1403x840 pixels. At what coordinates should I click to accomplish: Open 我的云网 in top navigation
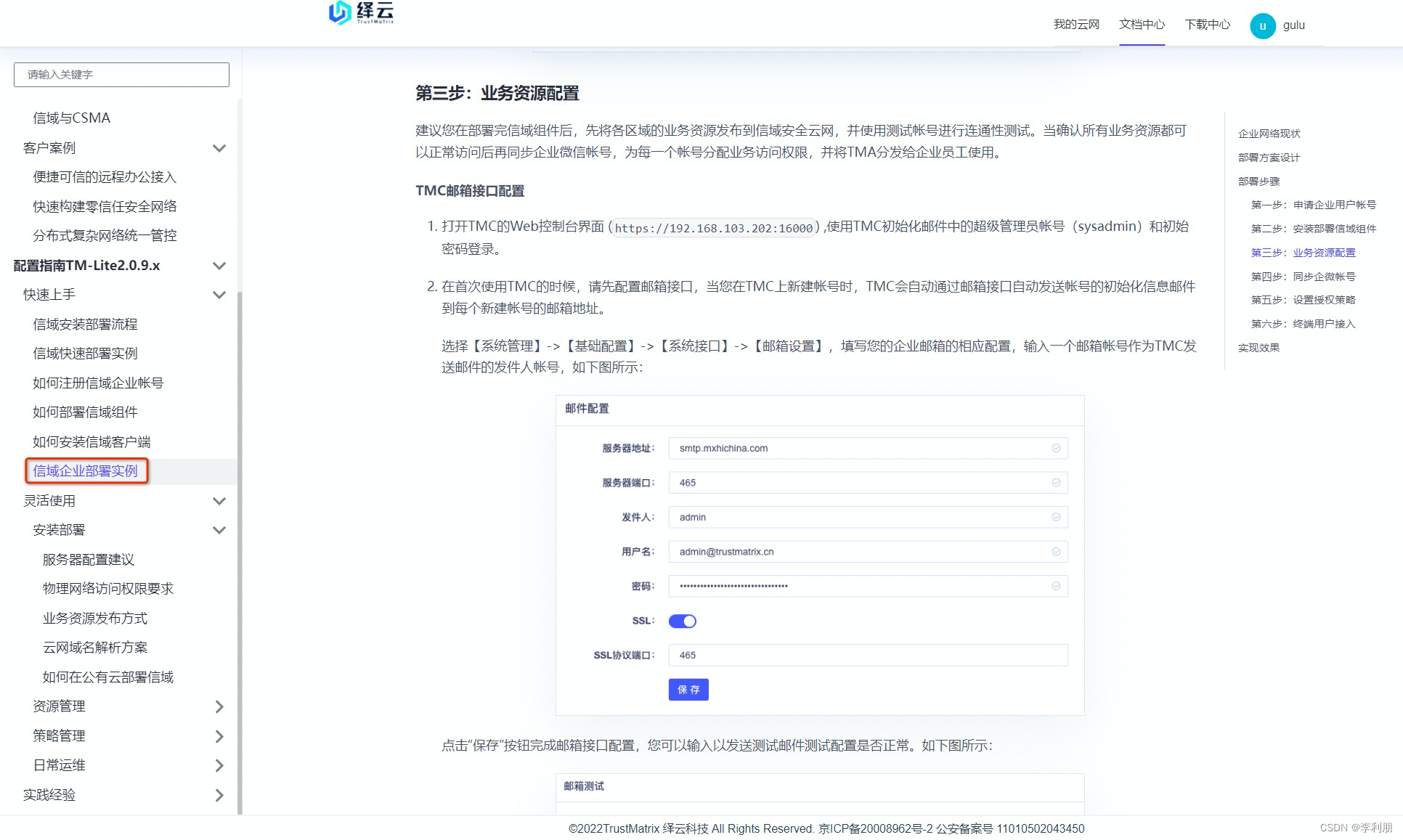tap(1076, 25)
